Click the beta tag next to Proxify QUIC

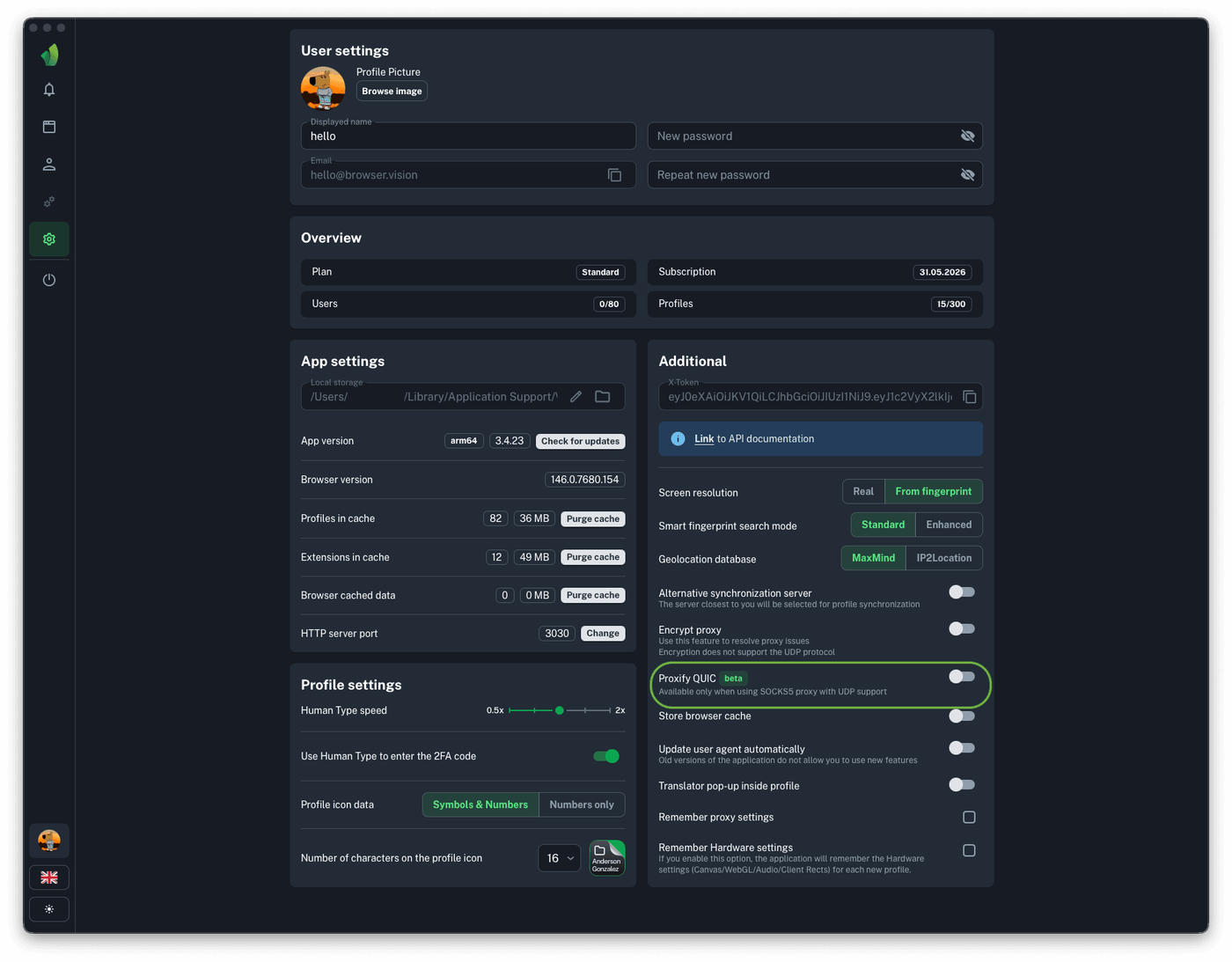point(733,679)
